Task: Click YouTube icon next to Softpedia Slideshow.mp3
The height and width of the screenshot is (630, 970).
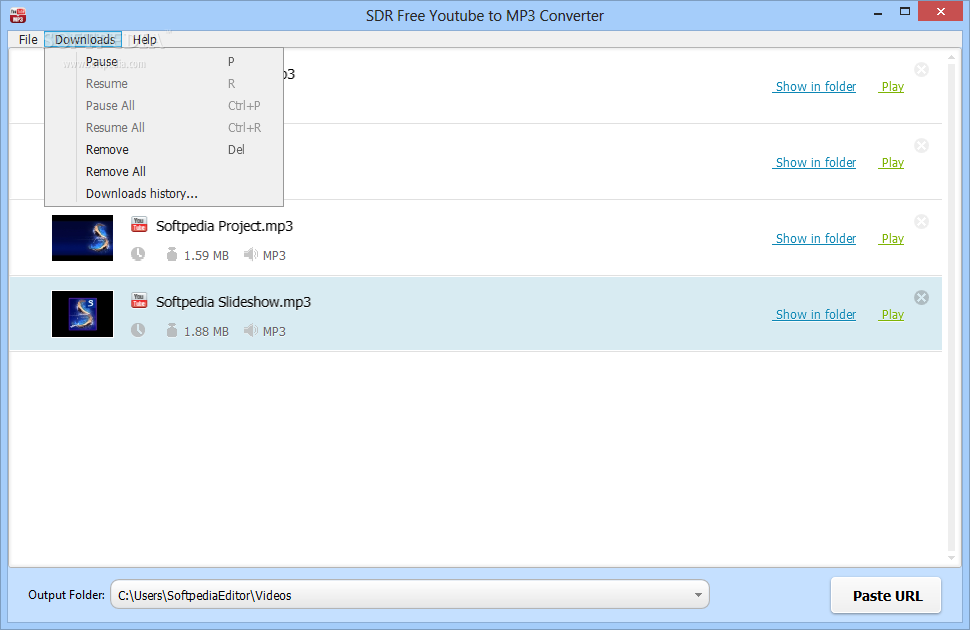Action: [139, 301]
